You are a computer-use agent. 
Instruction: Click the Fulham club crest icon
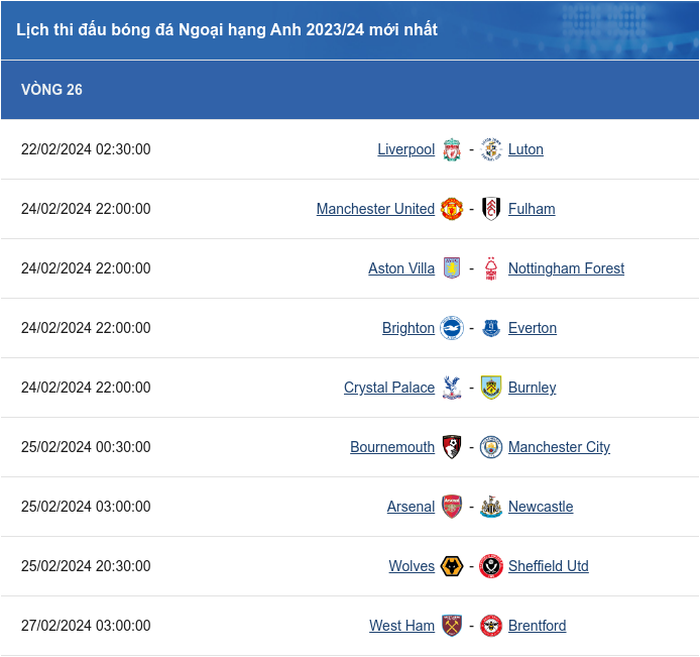click(x=491, y=209)
